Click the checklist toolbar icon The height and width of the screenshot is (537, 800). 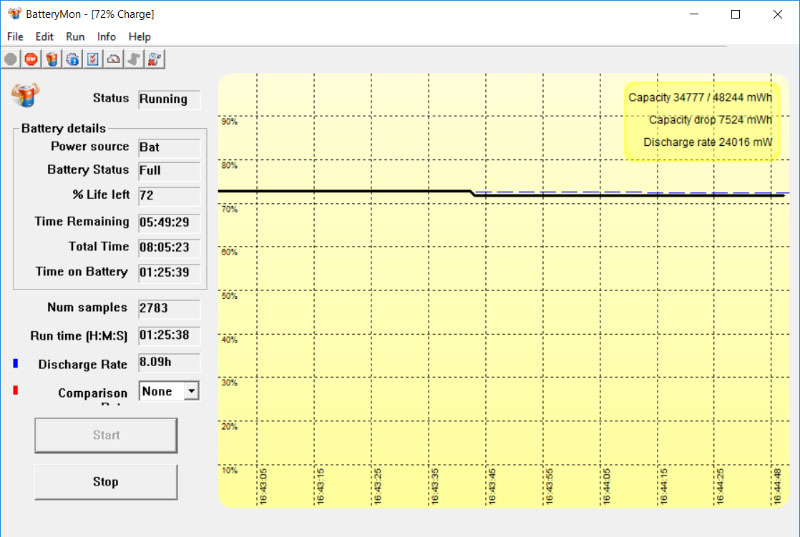click(x=92, y=59)
